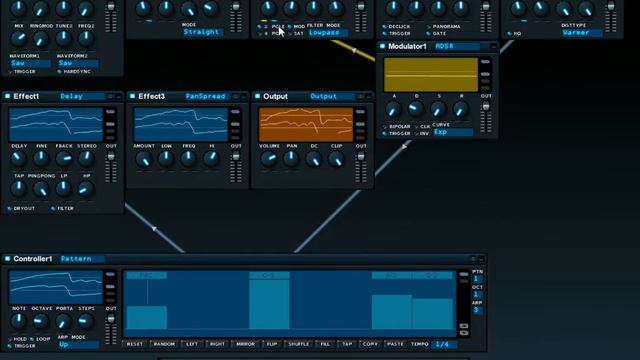Click the ARP value field

point(477,310)
